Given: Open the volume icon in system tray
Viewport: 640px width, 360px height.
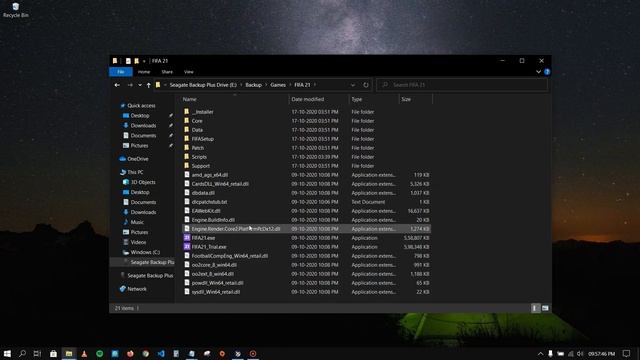Looking at the screenshot, I should (x=580, y=353).
